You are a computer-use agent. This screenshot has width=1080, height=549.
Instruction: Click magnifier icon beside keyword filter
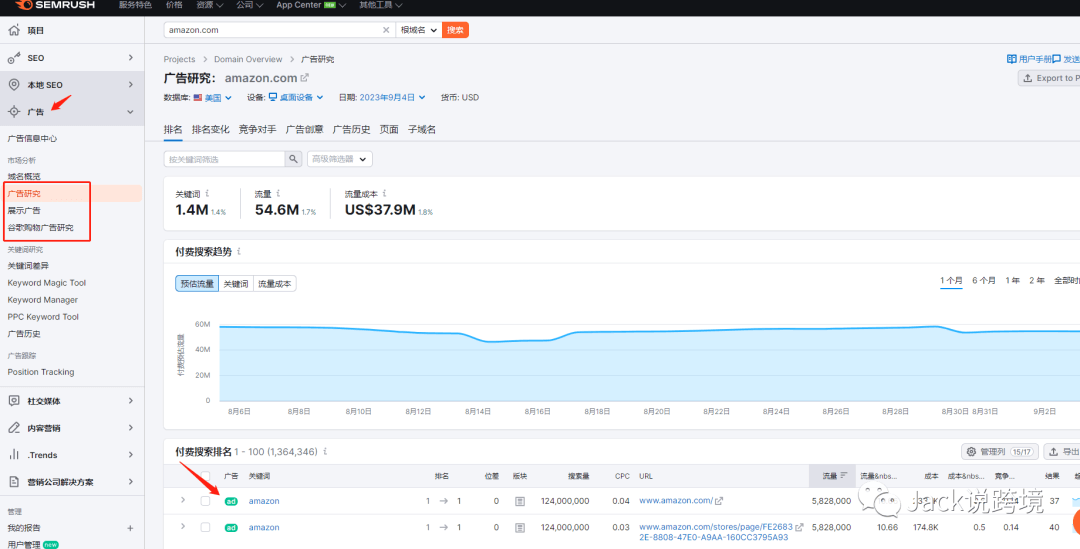pyautogui.click(x=293, y=159)
